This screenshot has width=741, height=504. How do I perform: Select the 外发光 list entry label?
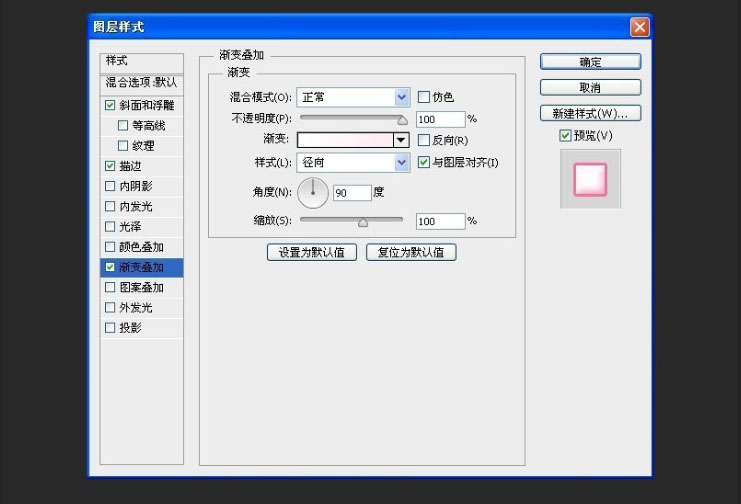136,308
